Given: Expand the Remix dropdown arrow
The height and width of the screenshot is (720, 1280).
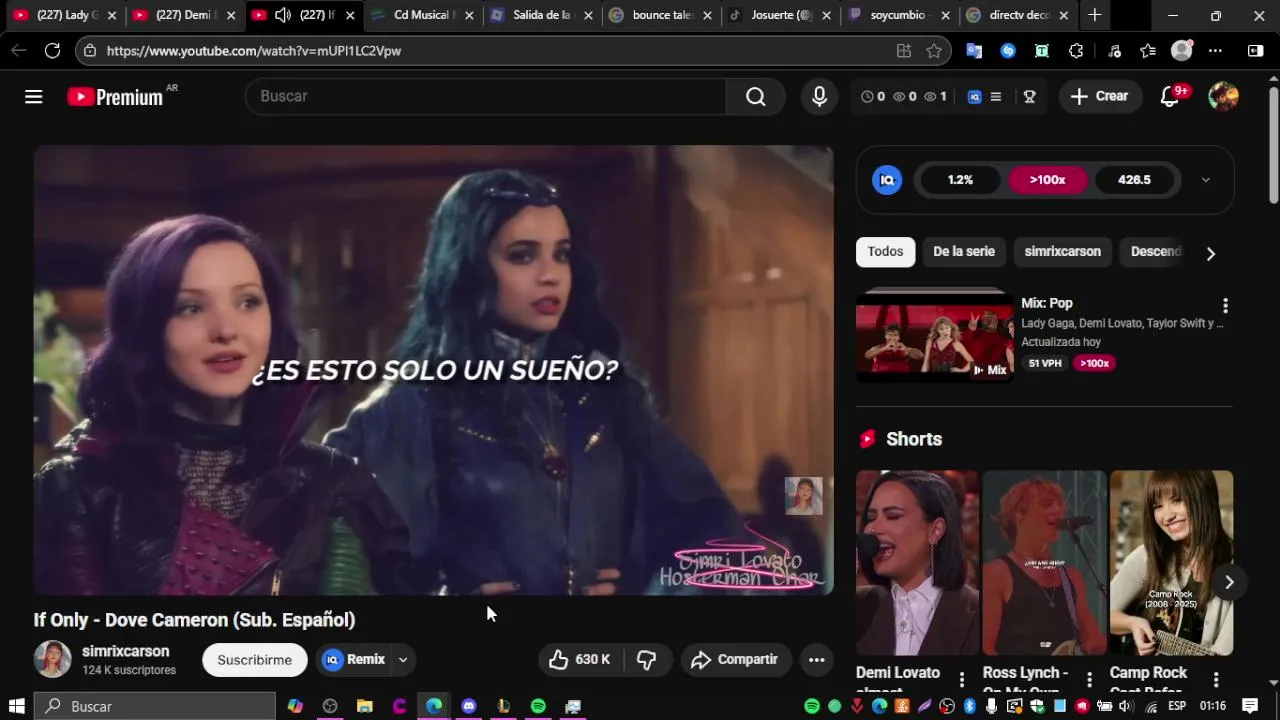Looking at the screenshot, I should pyautogui.click(x=403, y=659).
